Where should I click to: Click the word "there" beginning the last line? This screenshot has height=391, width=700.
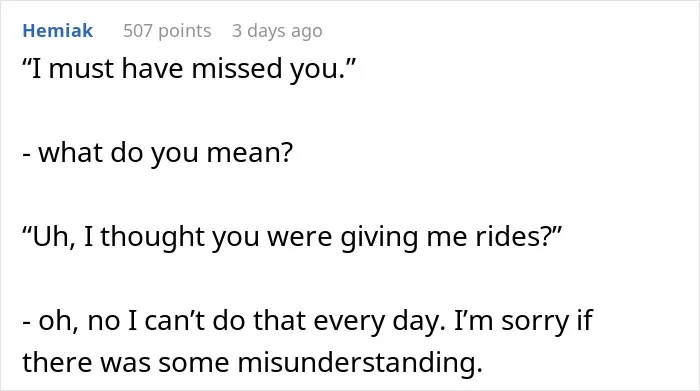(x=58, y=362)
